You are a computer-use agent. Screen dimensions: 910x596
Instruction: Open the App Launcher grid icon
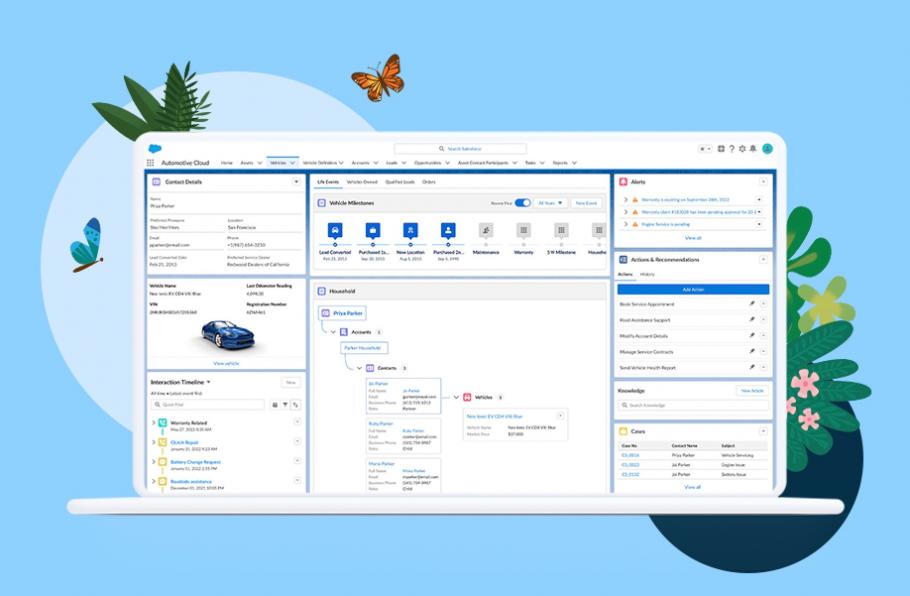[150, 163]
